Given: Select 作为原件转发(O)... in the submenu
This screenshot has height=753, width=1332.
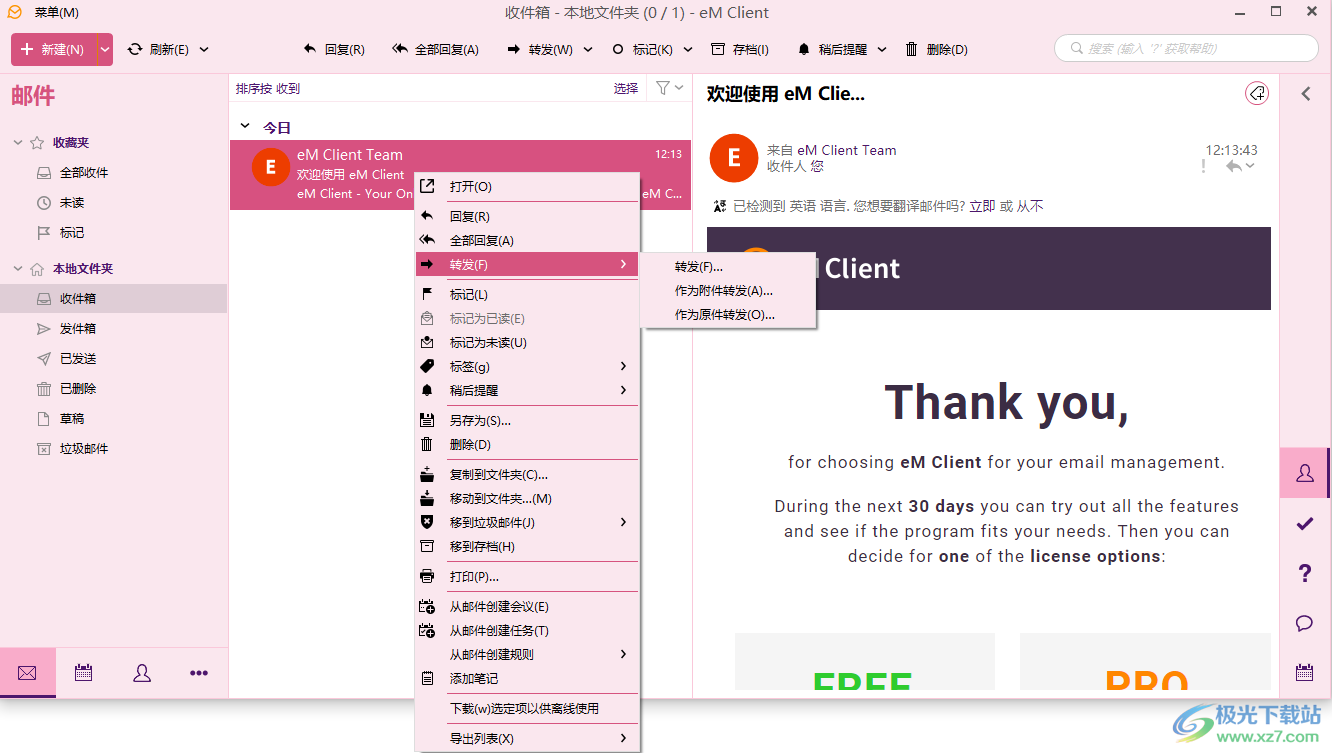Looking at the screenshot, I should coord(729,315).
